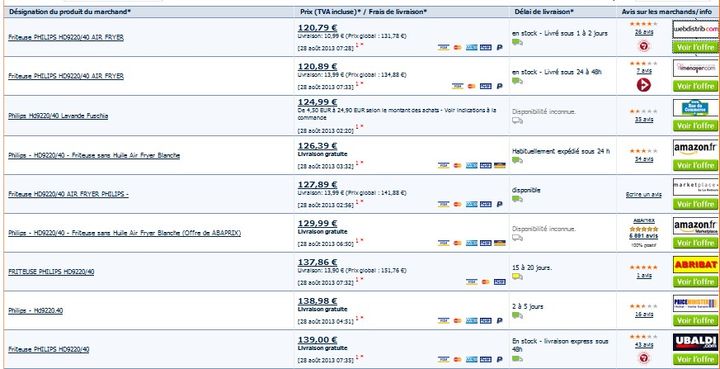Click the red certification badge under webdistrib reviews

[644, 46]
